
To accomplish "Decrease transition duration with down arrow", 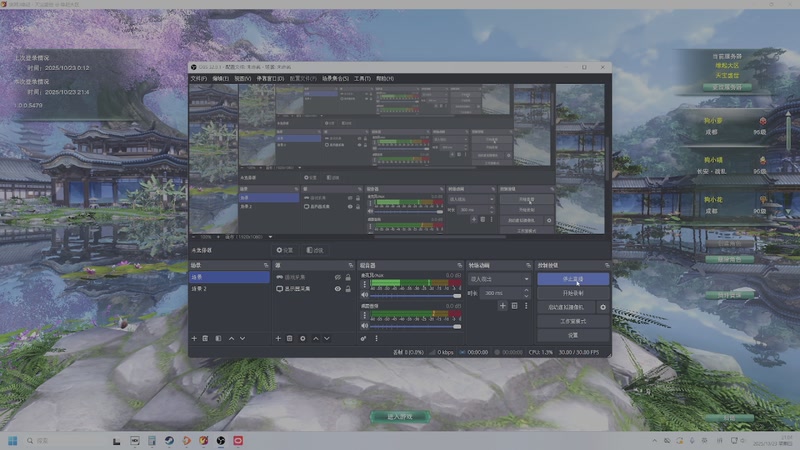I will (527, 296).
